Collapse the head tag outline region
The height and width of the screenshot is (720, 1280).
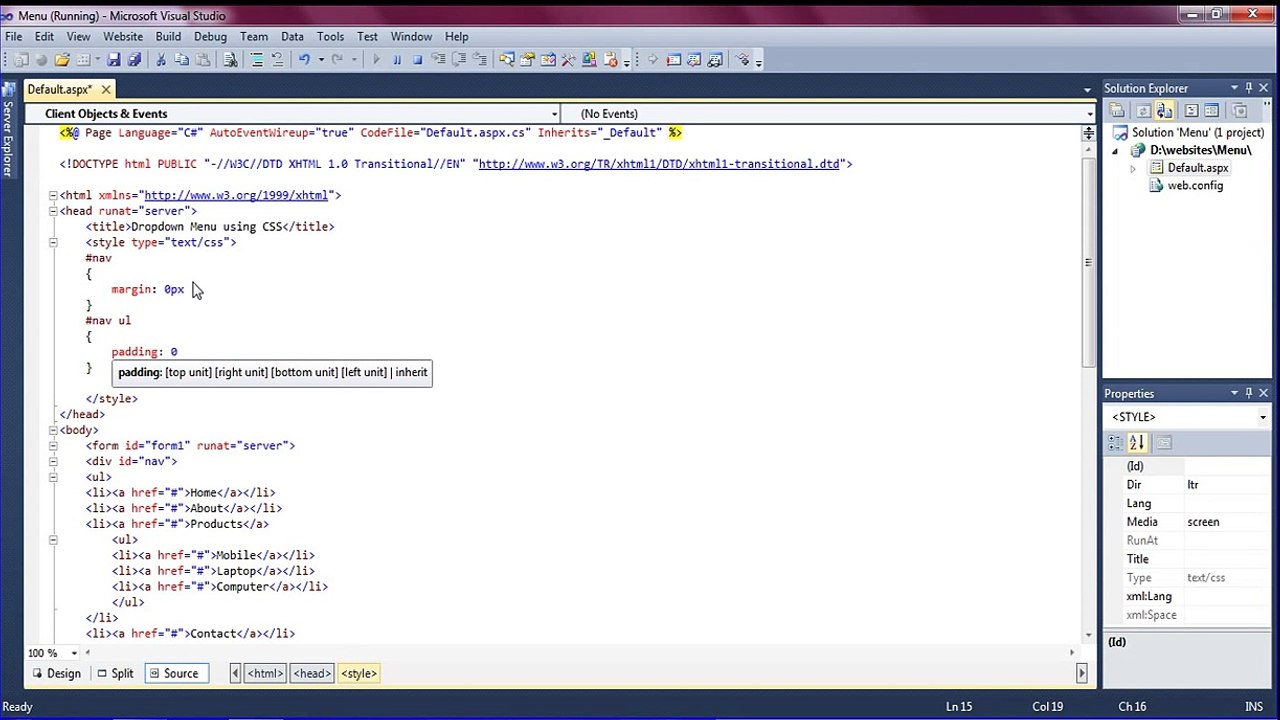53,211
